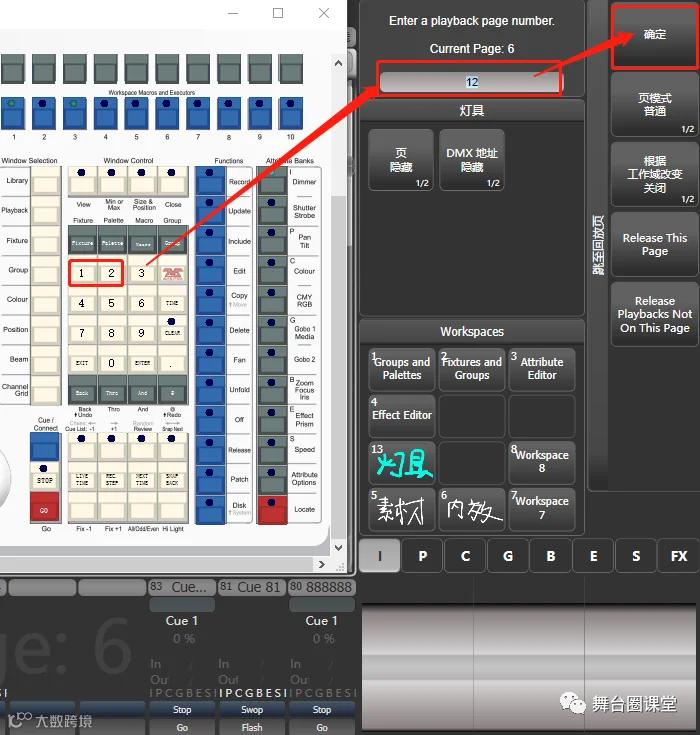The image size is (700, 735).
Task: Toggle 根据工作域改变 关闭 softkey
Action: click(x=655, y=174)
